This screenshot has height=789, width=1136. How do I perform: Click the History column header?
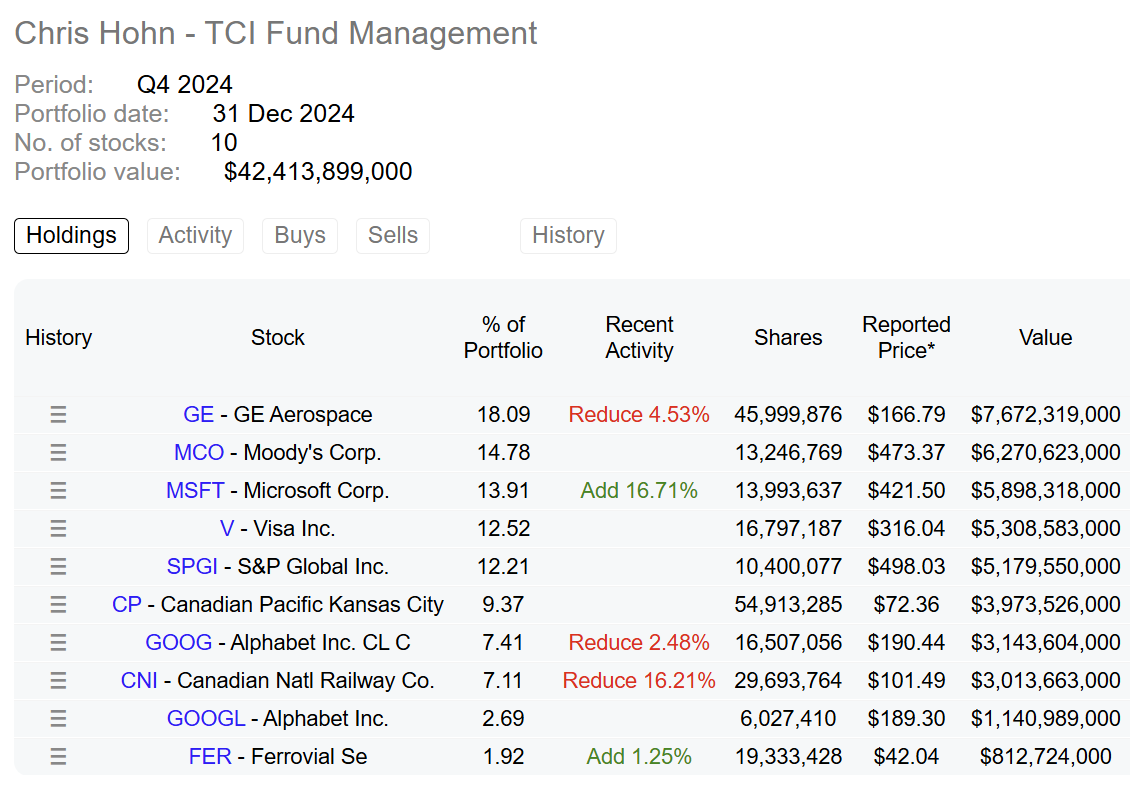click(59, 338)
